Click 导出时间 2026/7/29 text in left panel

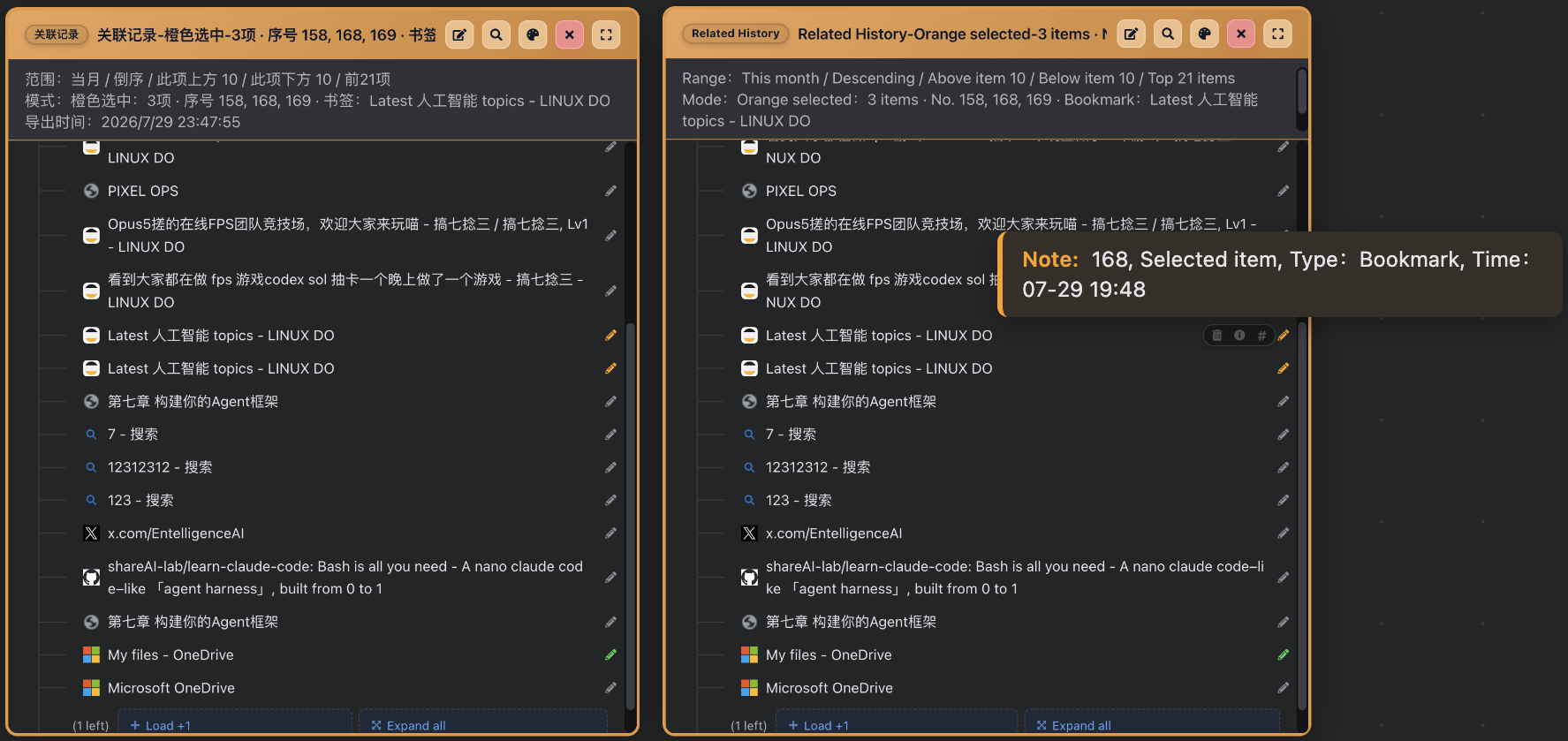[133, 122]
